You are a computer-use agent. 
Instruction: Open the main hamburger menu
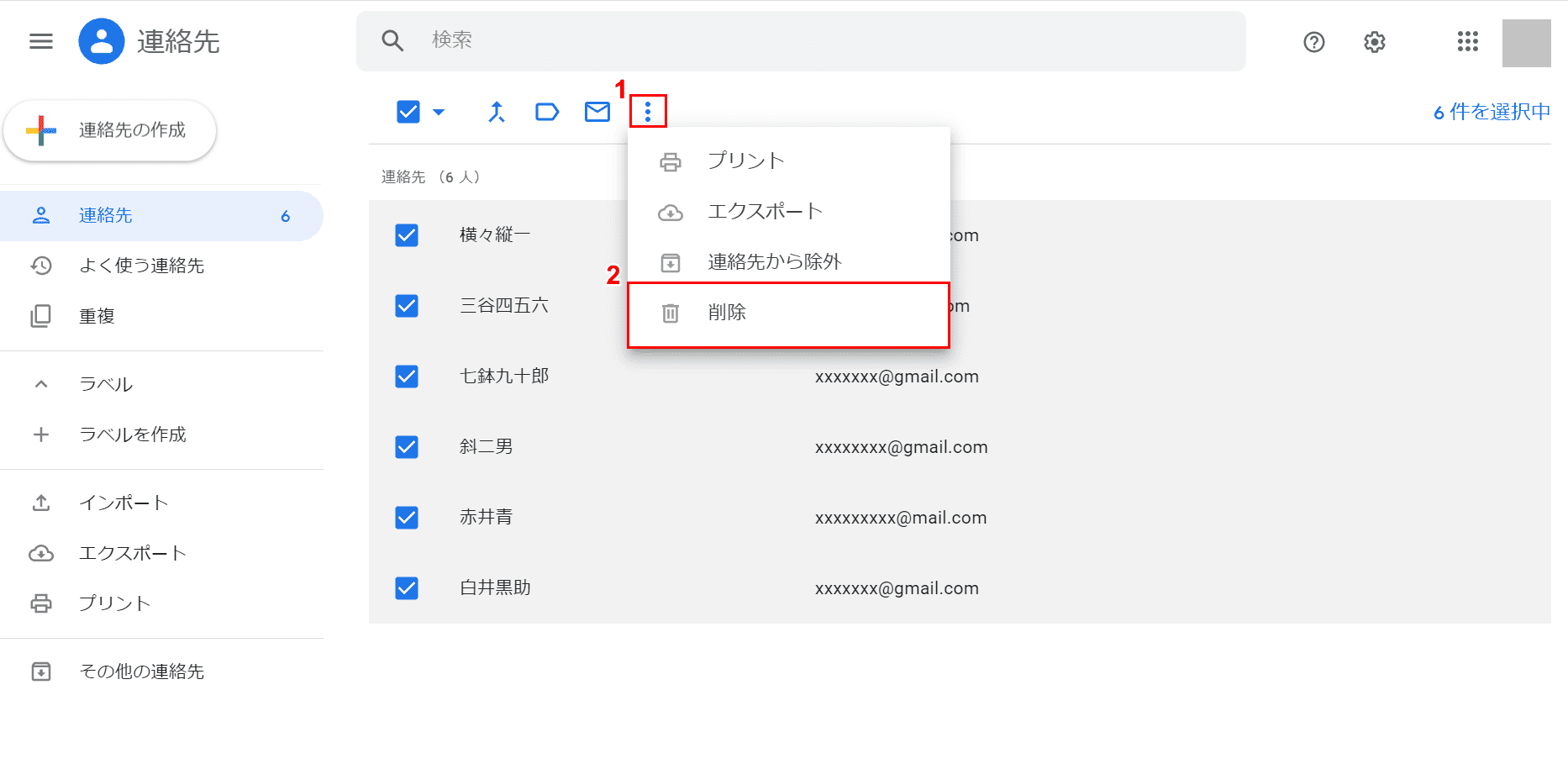pos(41,41)
